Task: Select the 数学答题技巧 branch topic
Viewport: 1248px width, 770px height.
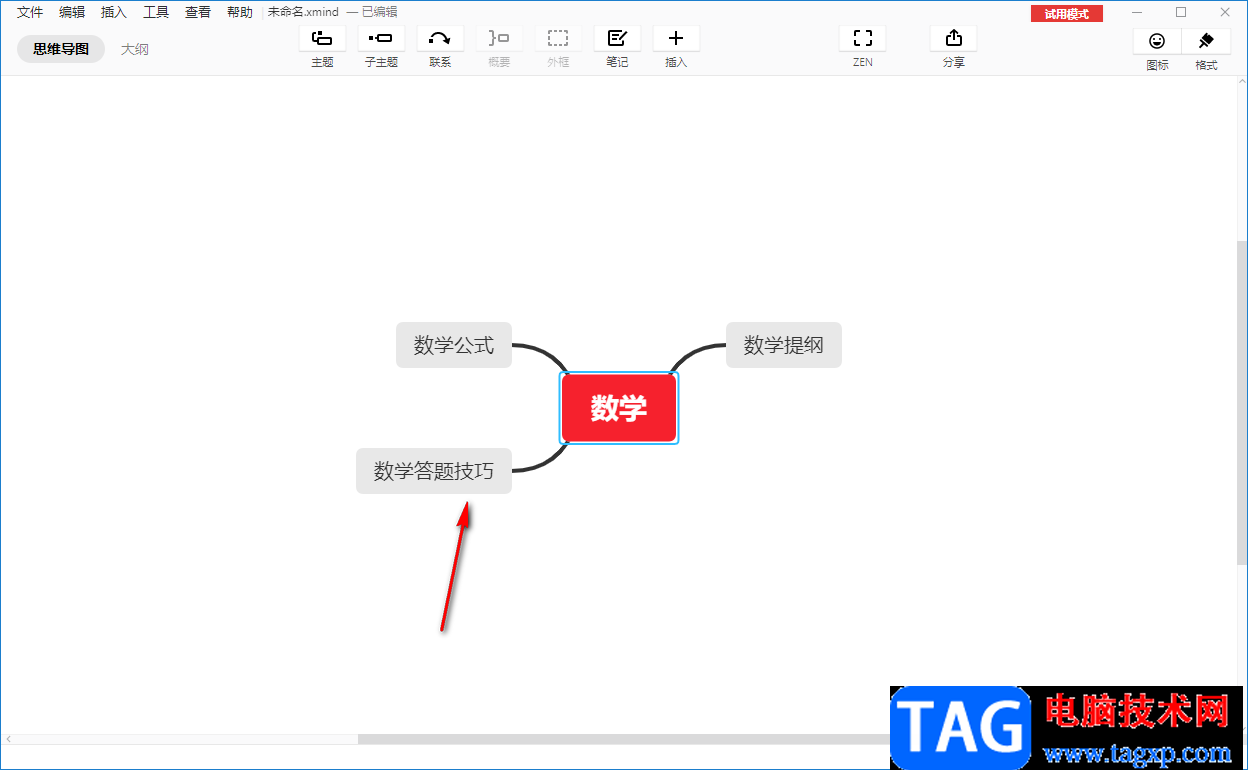Action: pyautogui.click(x=434, y=471)
